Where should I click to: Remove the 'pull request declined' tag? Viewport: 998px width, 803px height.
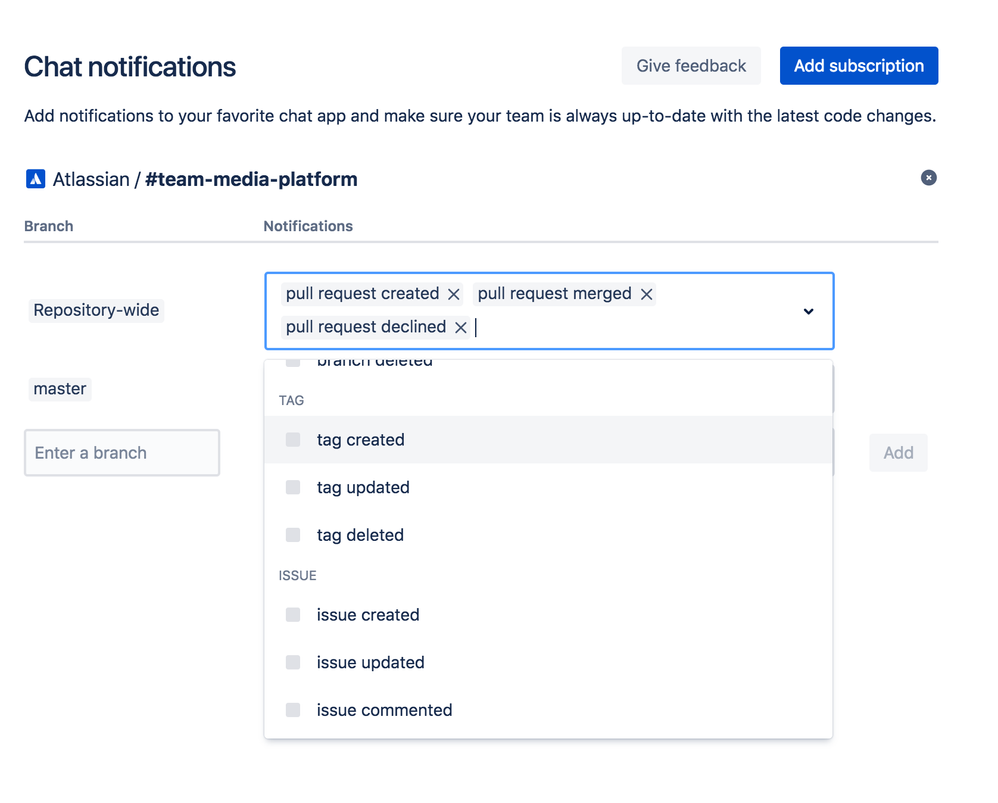461,327
